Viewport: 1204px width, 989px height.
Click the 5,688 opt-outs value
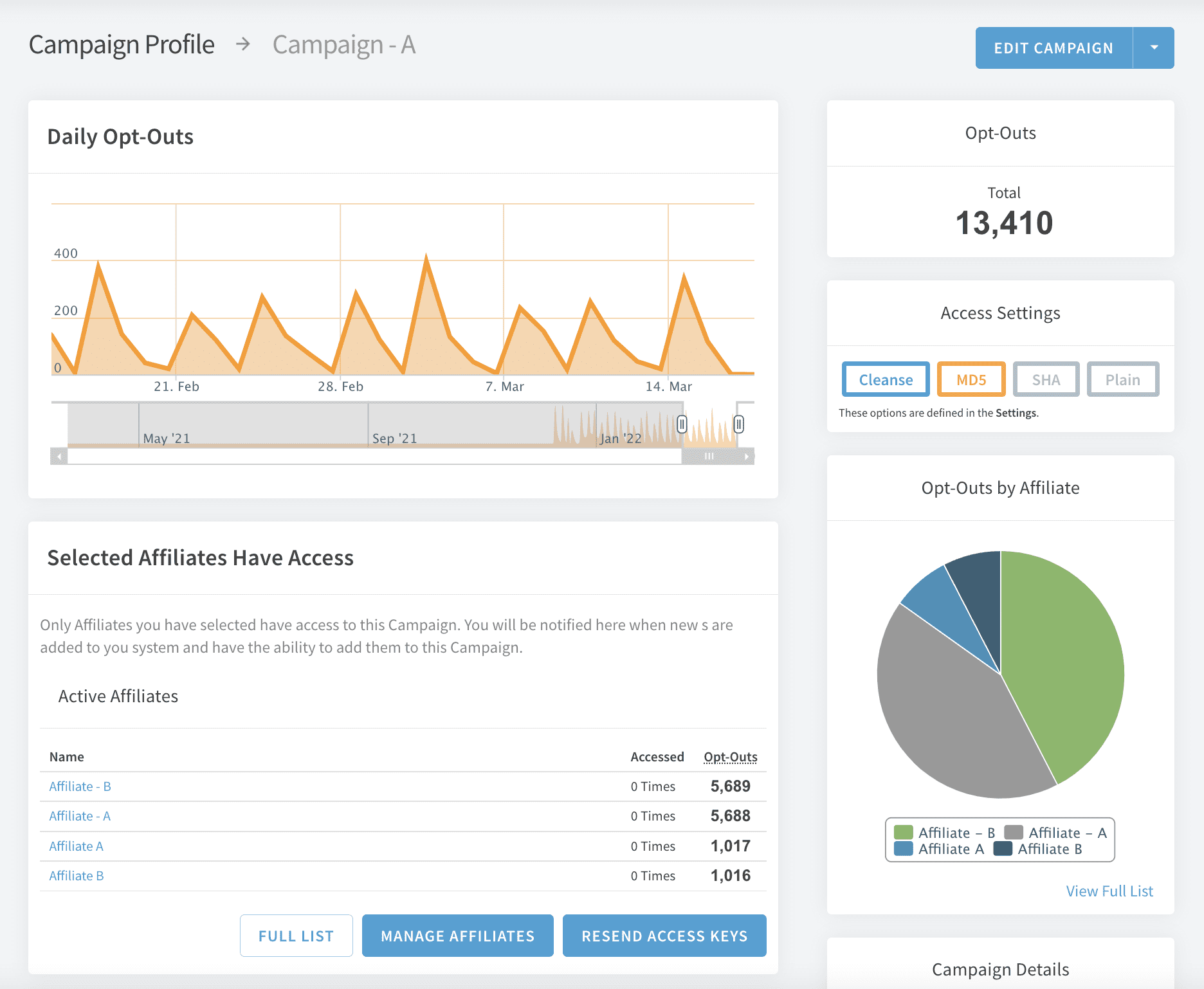click(x=730, y=816)
